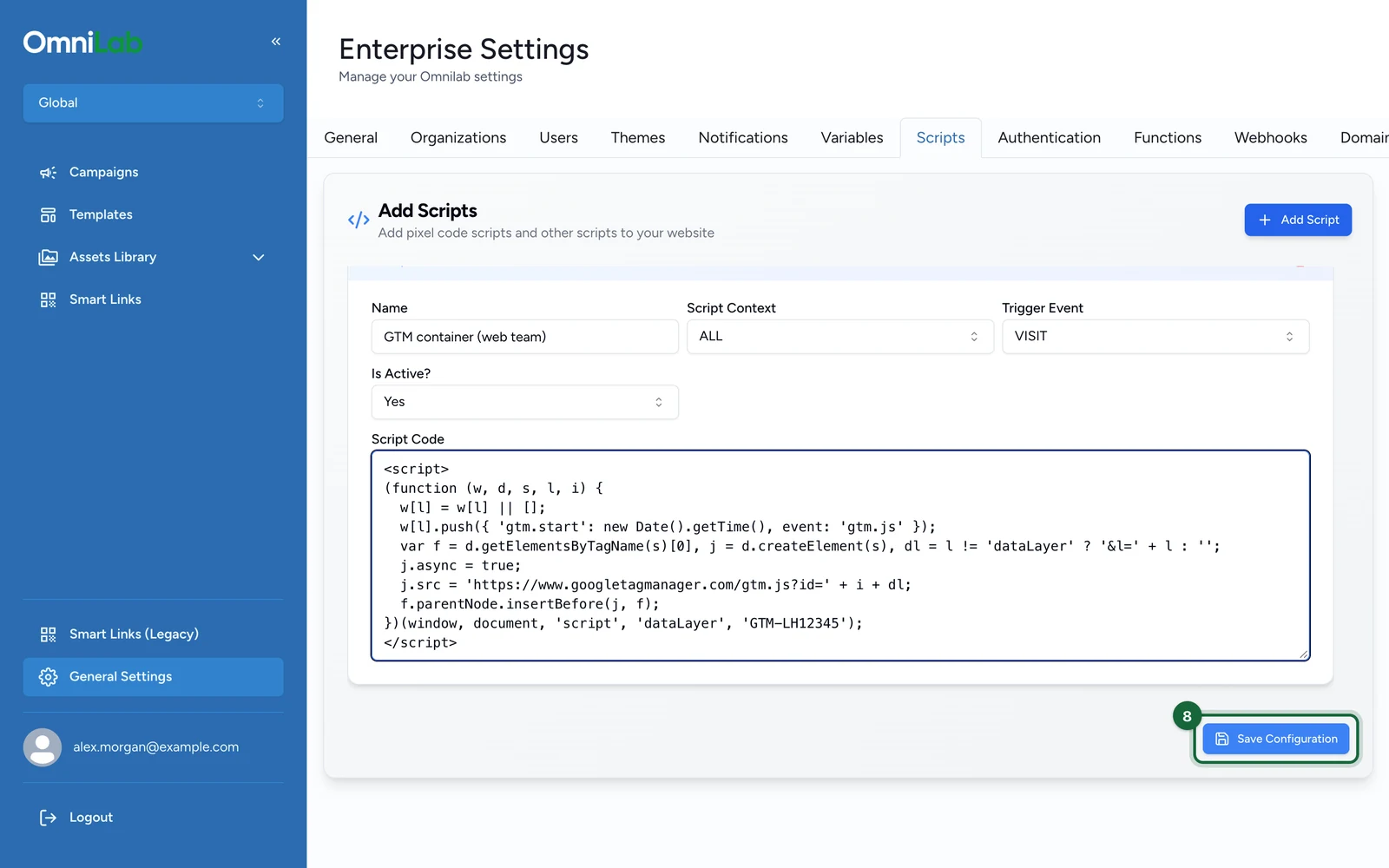Open the Is Active dropdown showing Yes
This screenshot has width=1389, height=868.
click(524, 402)
